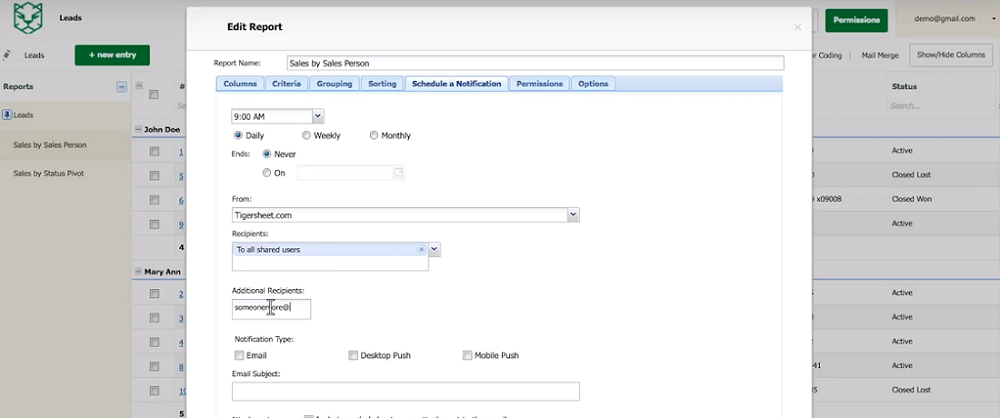The image size is (1000, 418).
Task: Collapse the John Doe group
Action: pos(138,129)
